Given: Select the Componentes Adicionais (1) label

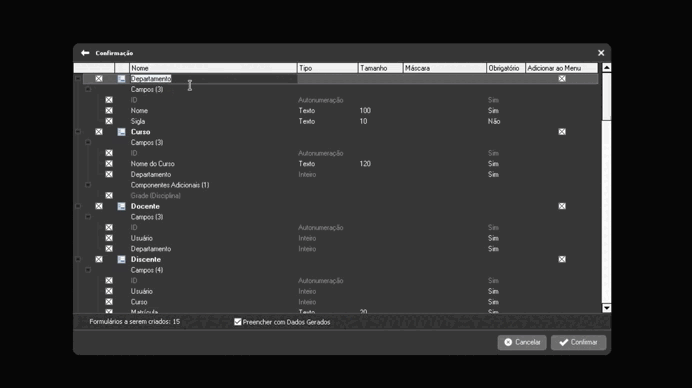Looking at the screenshot, I should coord(170,185).
